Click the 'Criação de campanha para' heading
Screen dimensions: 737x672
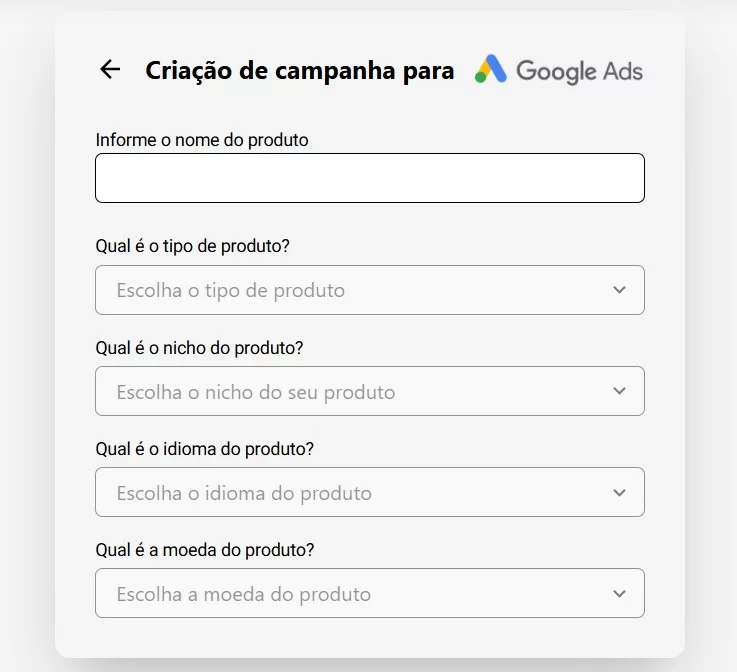pyautogui.click(x=299, y=70)
